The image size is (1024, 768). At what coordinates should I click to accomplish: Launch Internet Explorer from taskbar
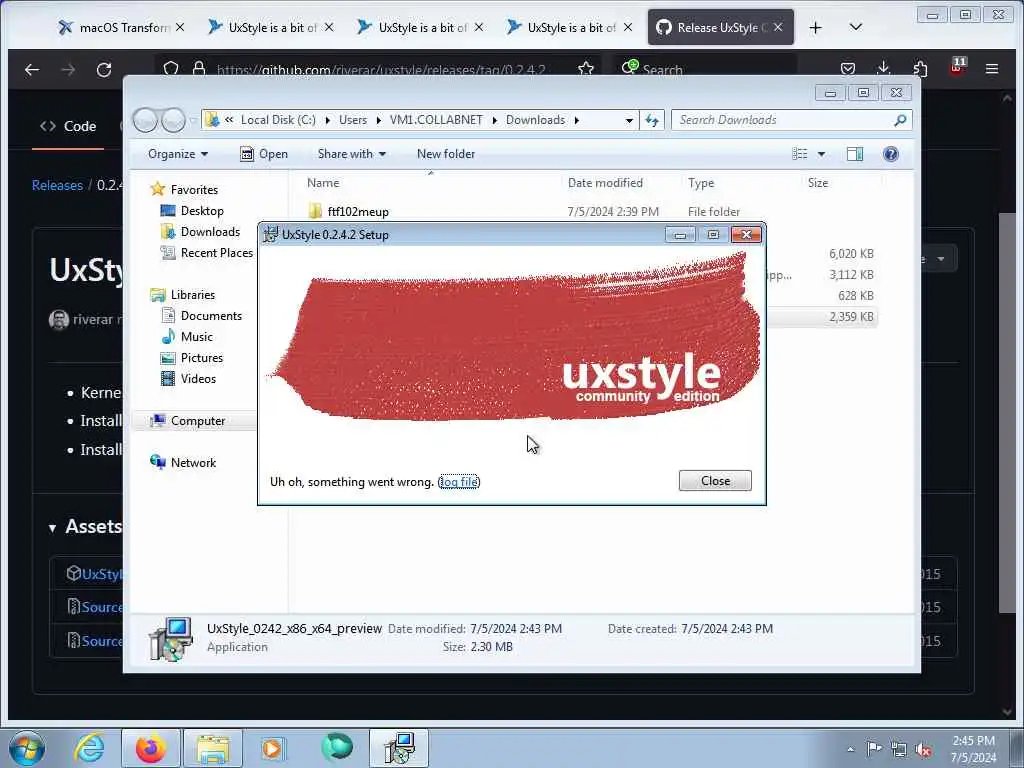89,748
